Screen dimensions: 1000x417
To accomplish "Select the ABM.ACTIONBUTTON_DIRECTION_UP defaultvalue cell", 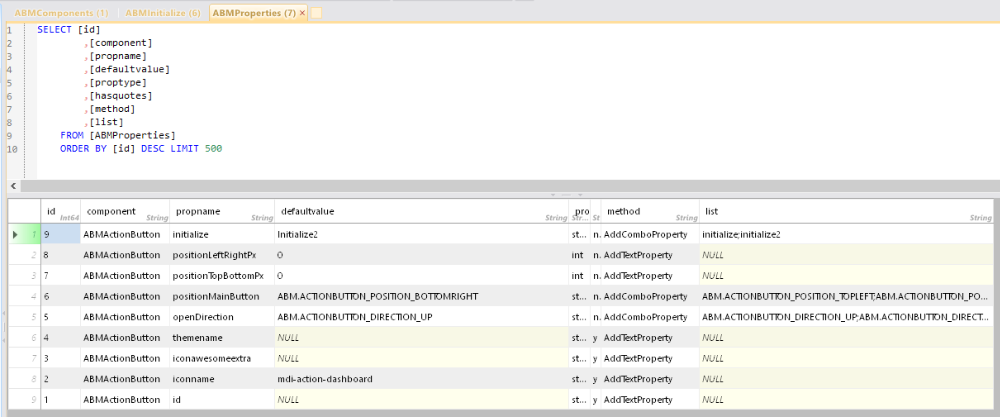I will pyautogui.click(x=422, y=317).
